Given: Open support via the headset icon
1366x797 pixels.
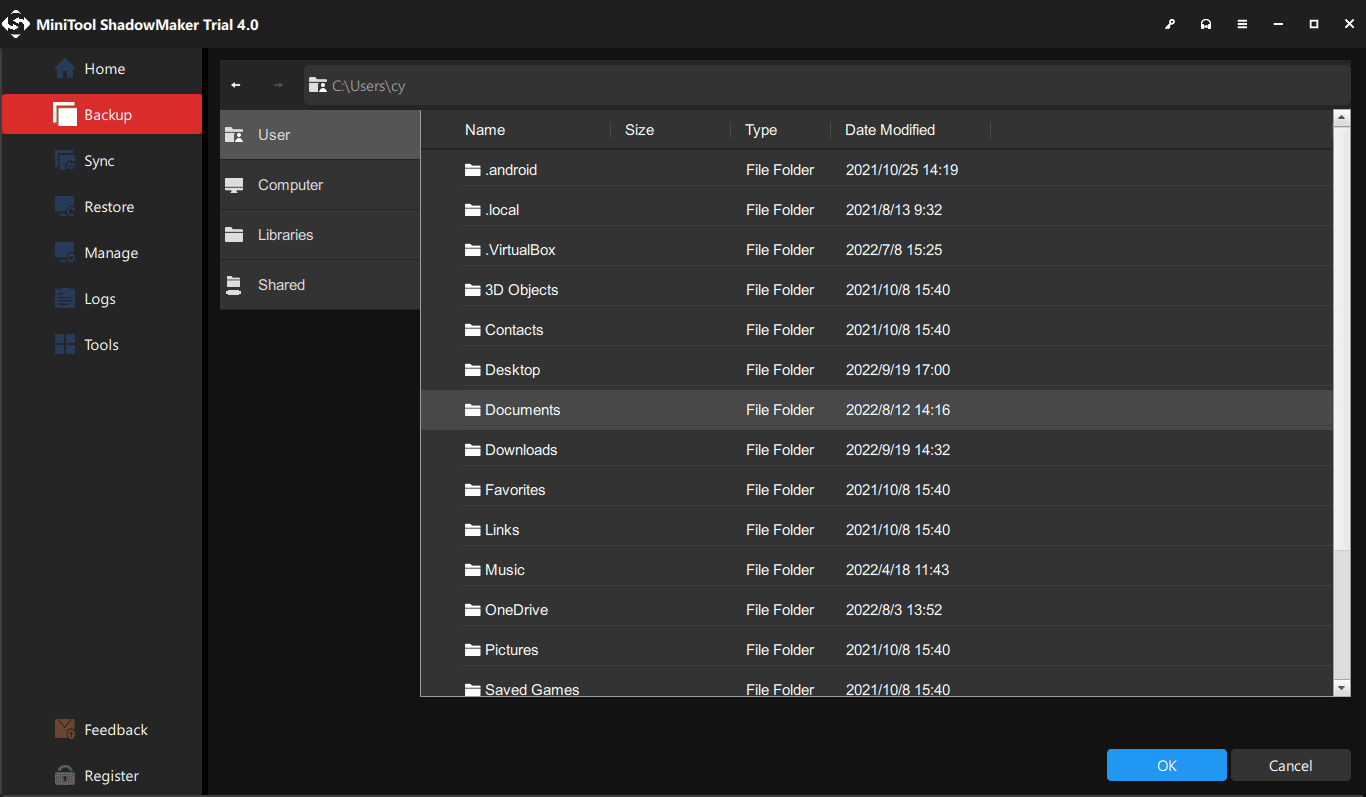Looking at the screenshot, I should coord(1206,23).
